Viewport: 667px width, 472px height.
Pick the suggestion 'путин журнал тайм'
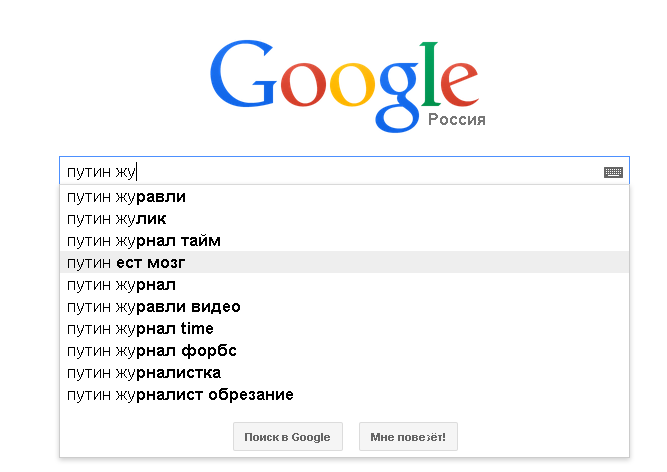click(x=144, y=241)
